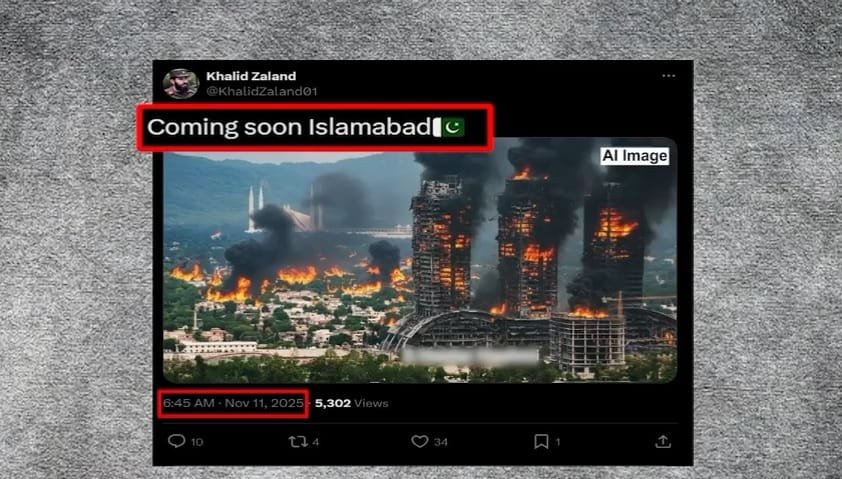Screen dimensions: 842x479
Task: Open the share upload arrow icon
Action: [663, 441]
